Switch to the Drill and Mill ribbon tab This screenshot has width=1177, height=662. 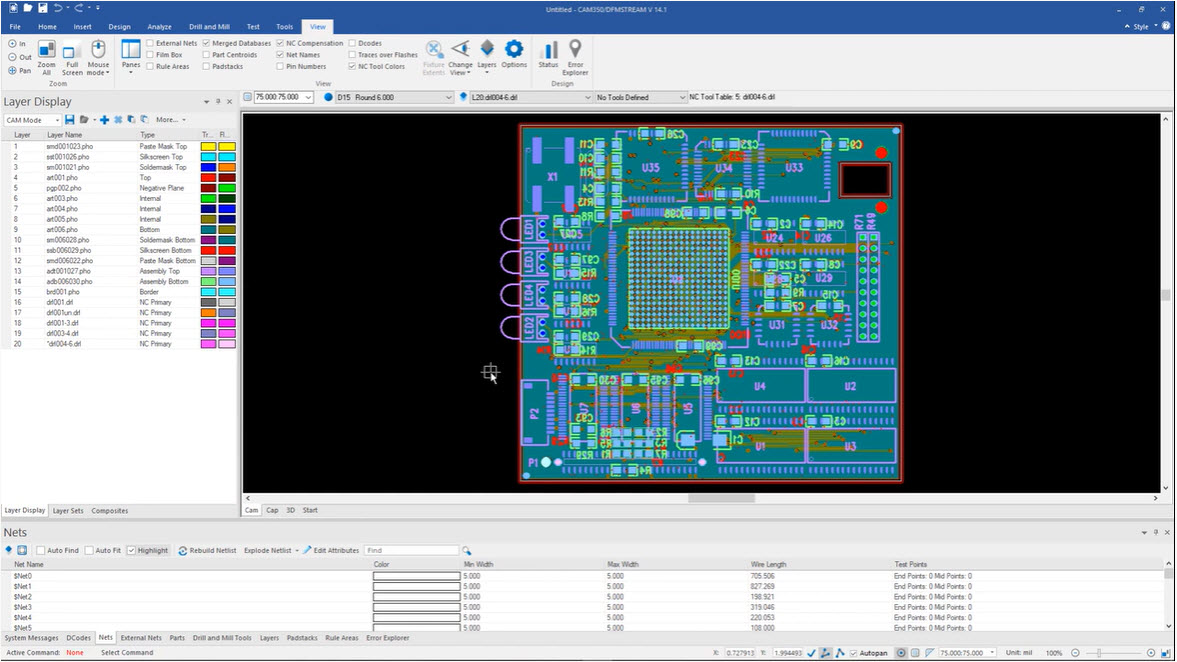click(x=209, y=26)
